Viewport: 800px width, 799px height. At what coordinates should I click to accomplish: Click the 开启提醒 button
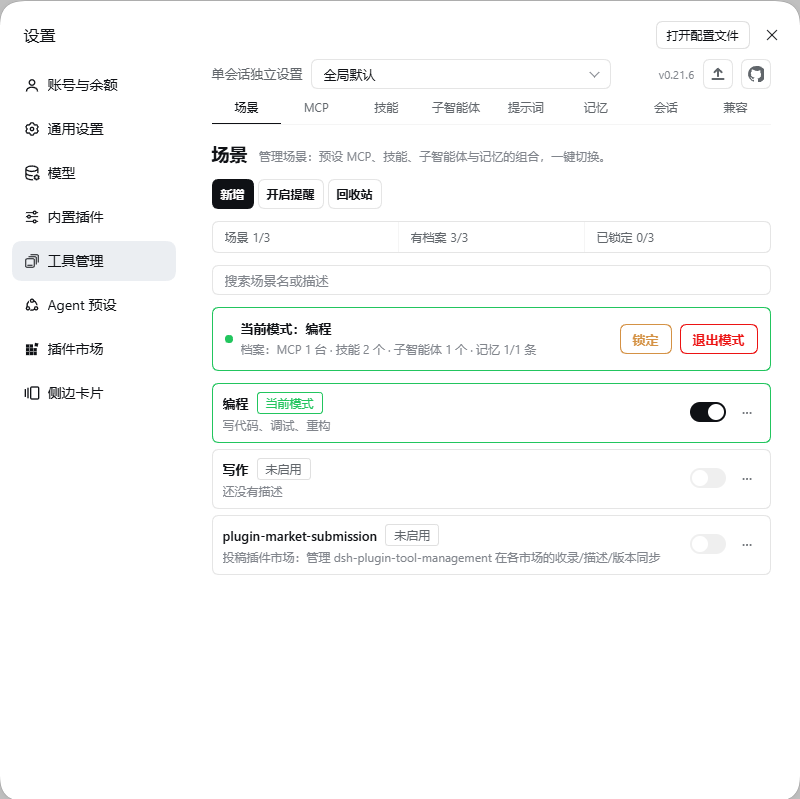coord(291,194)
